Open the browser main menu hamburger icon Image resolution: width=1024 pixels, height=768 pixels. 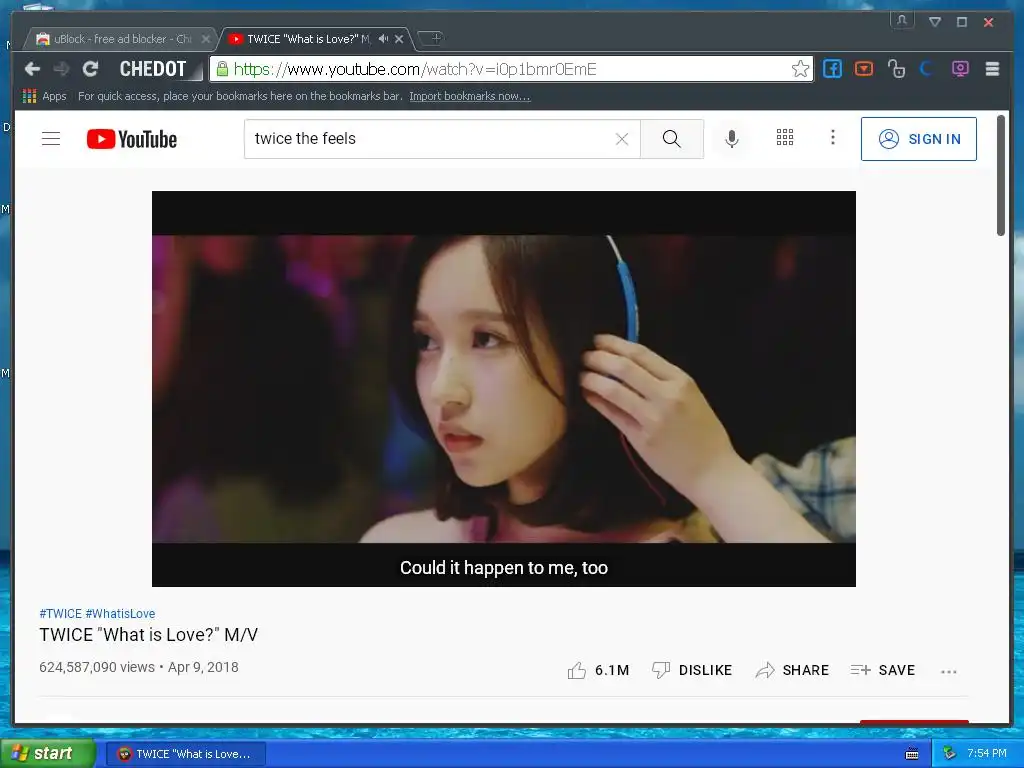pos(992,69)
